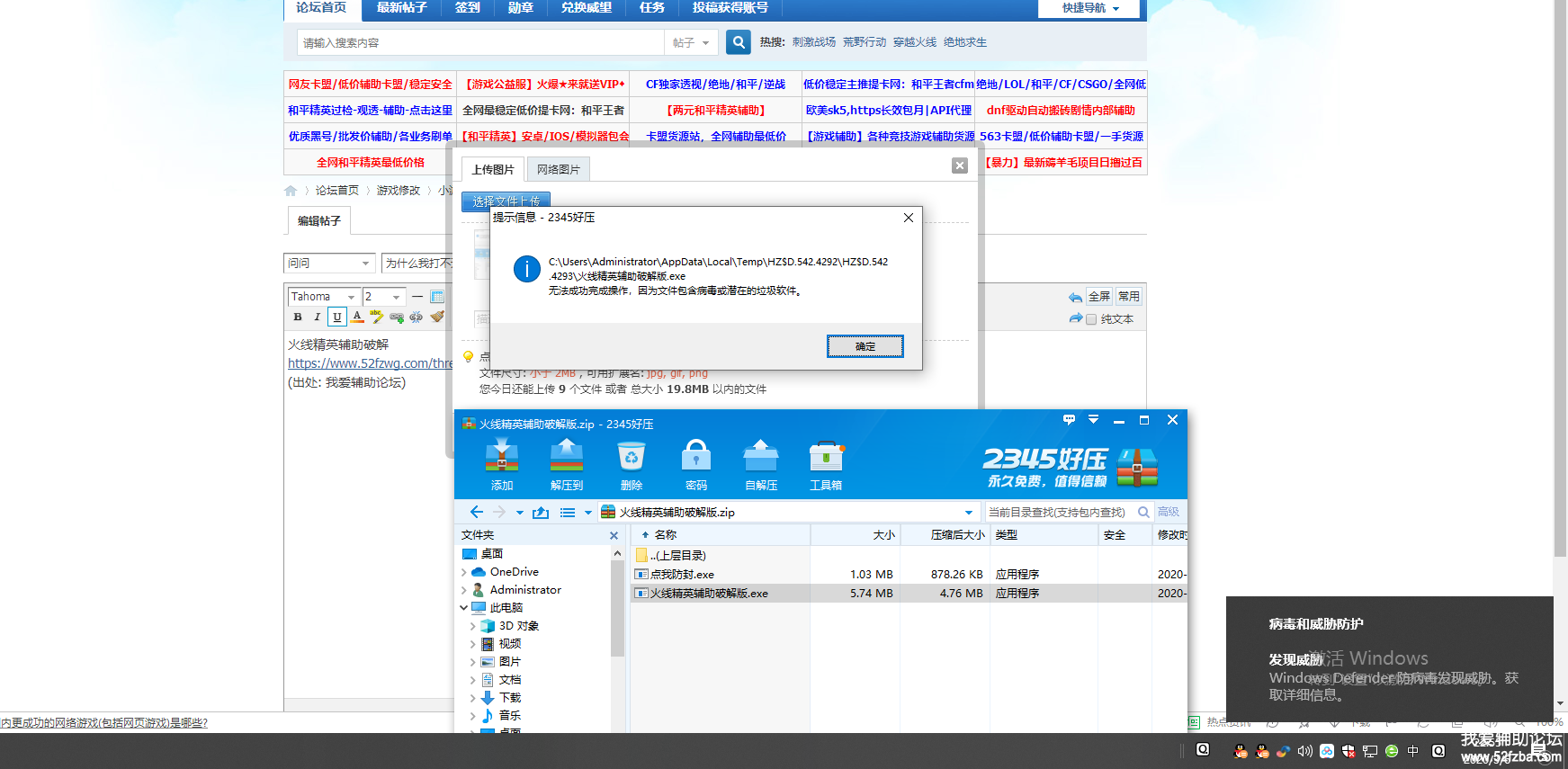1568x769 pixels.
Task: Click the insert table icon in editor
Action: (437, 297)
